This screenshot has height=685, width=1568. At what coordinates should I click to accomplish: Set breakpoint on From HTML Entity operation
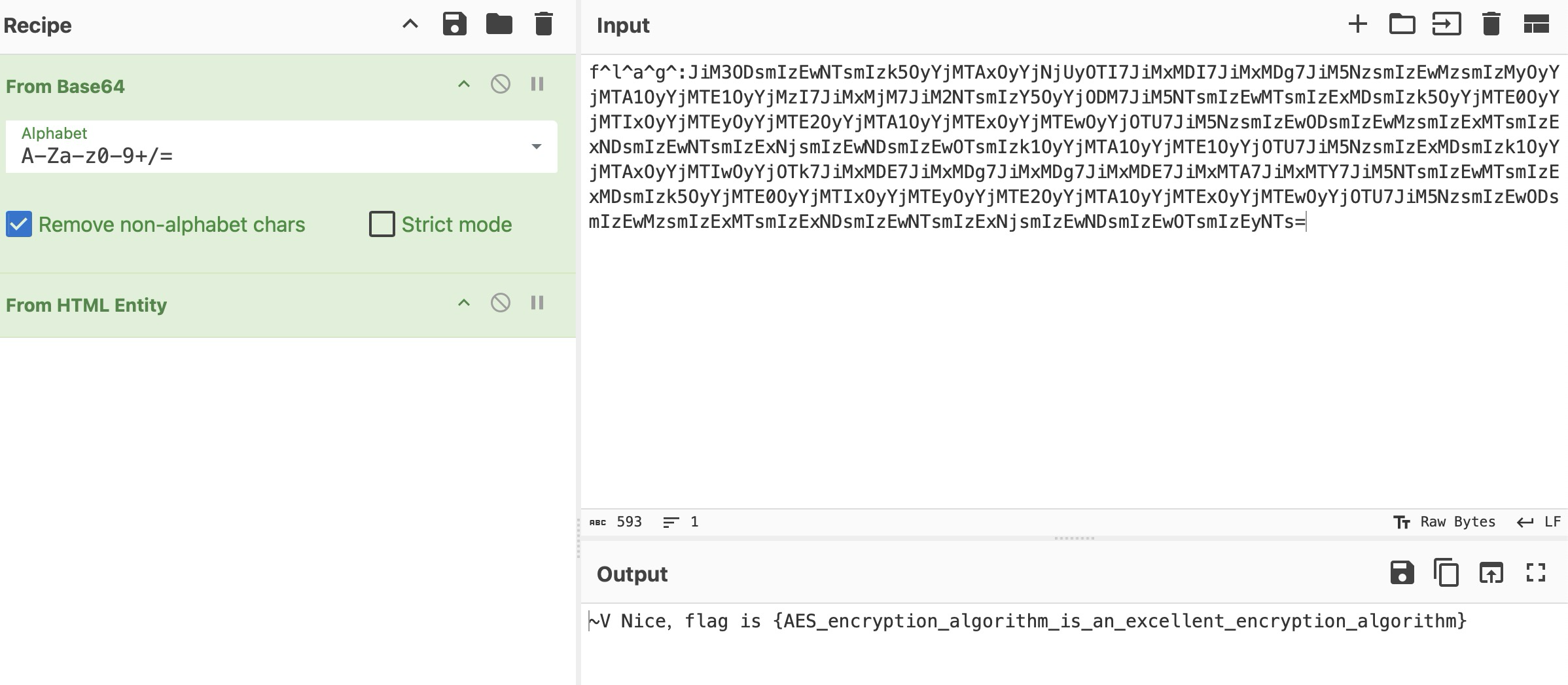537,303
